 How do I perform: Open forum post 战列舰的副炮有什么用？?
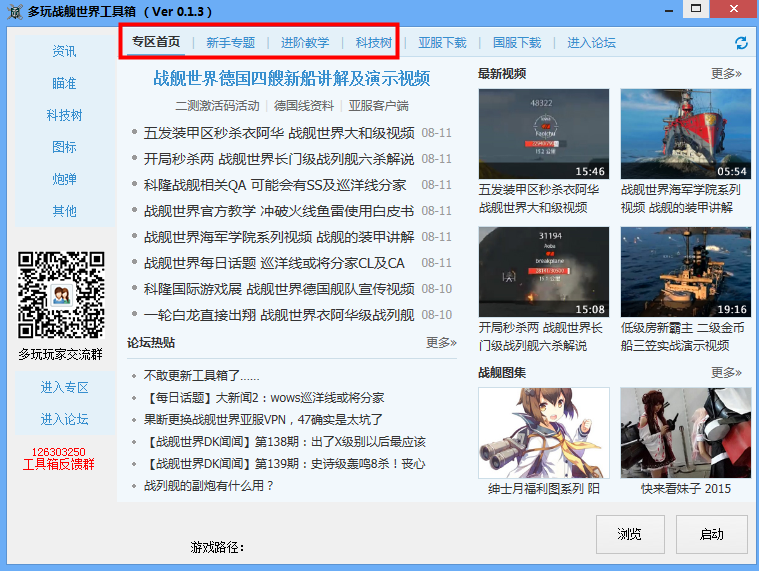pyautogui.click(x=209, y=485)
